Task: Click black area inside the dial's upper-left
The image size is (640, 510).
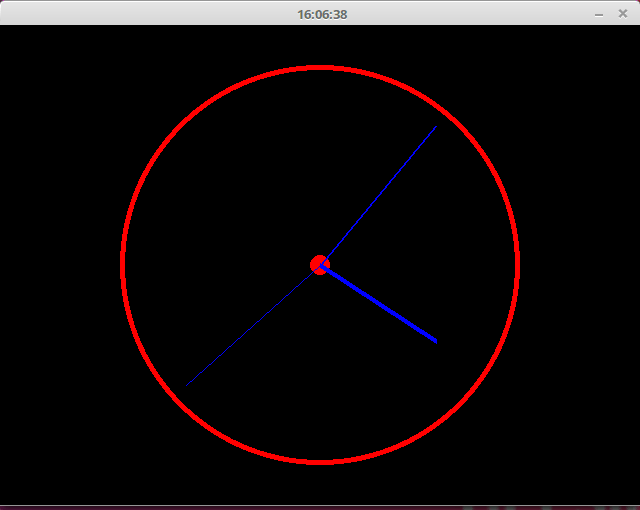Action: (x=230, y=170)
